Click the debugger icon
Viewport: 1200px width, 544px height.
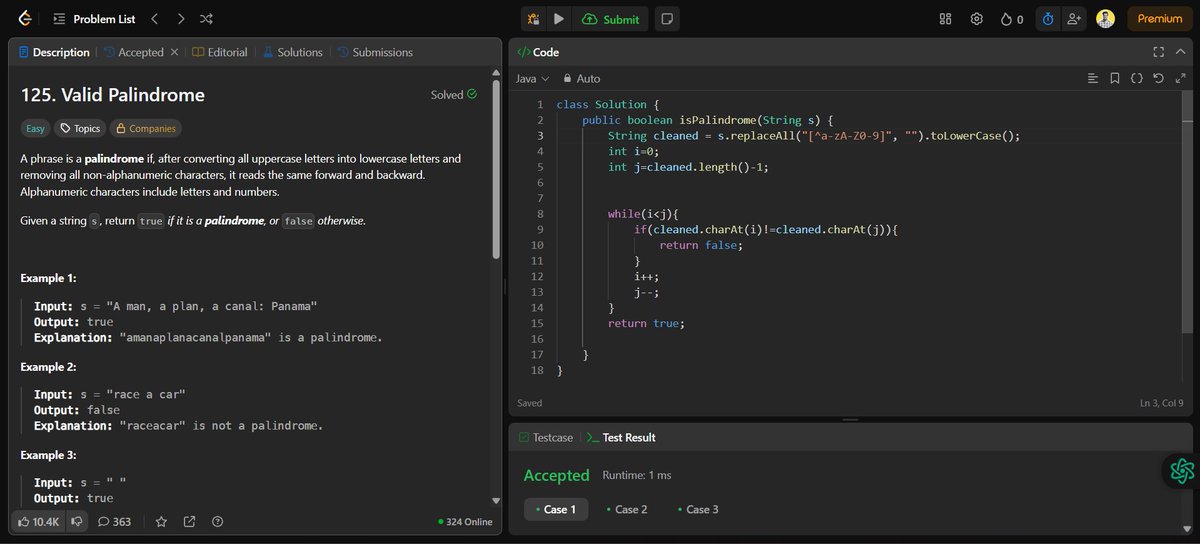[535, 19]
